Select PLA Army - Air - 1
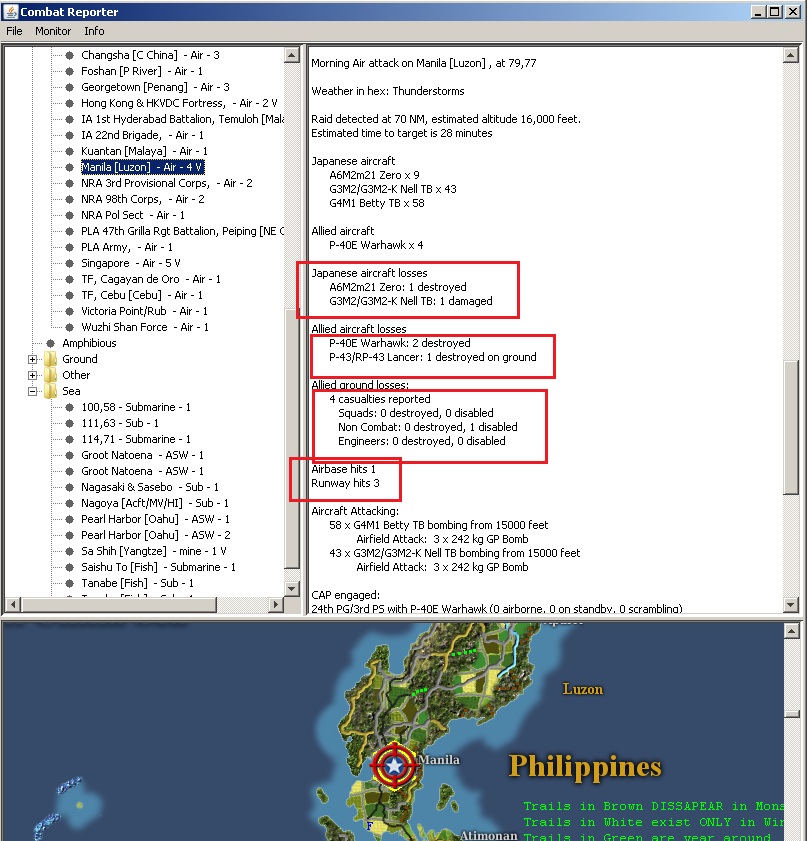Image resolution: width=807 pixels, height=841 pixels. click(127, 247)
